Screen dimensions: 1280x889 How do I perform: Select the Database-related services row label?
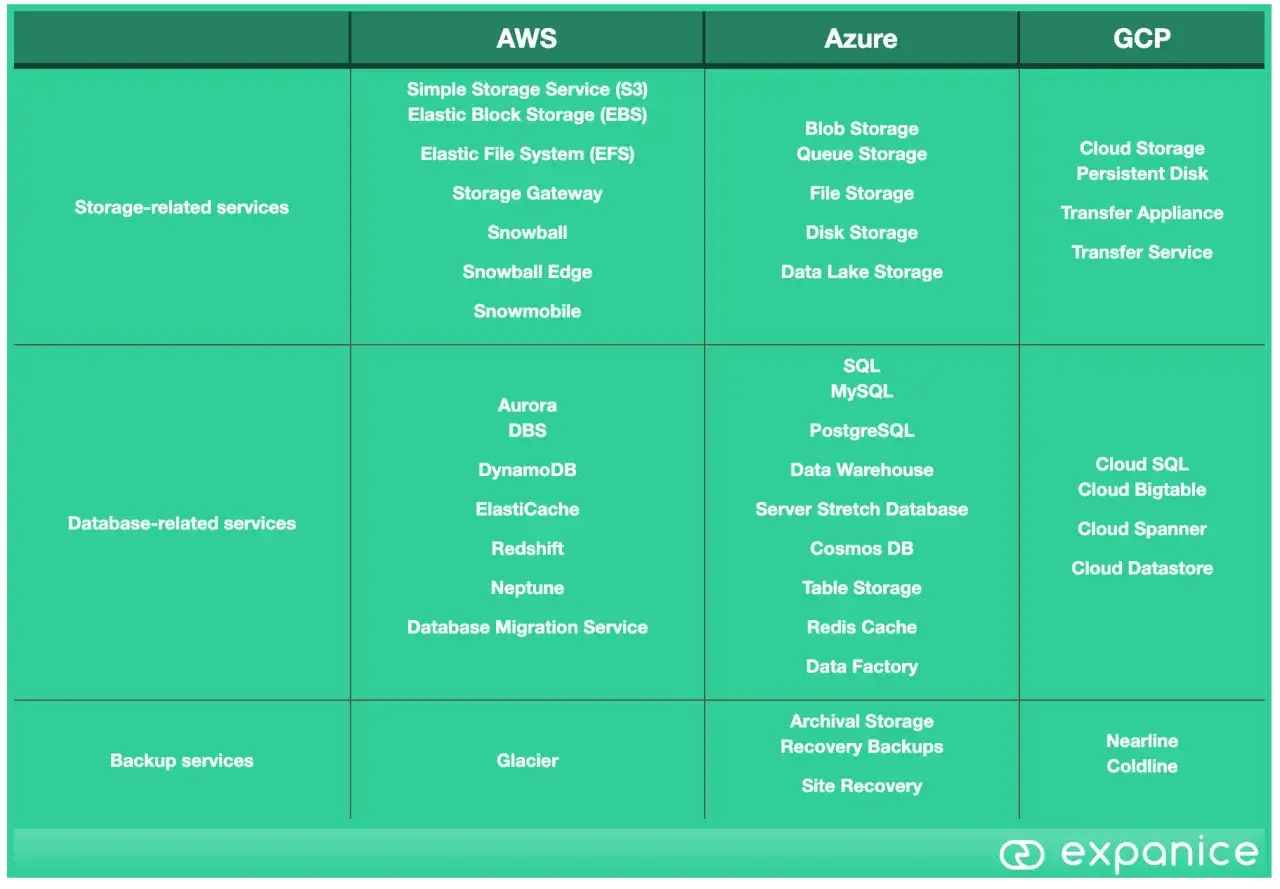point(182,523)
